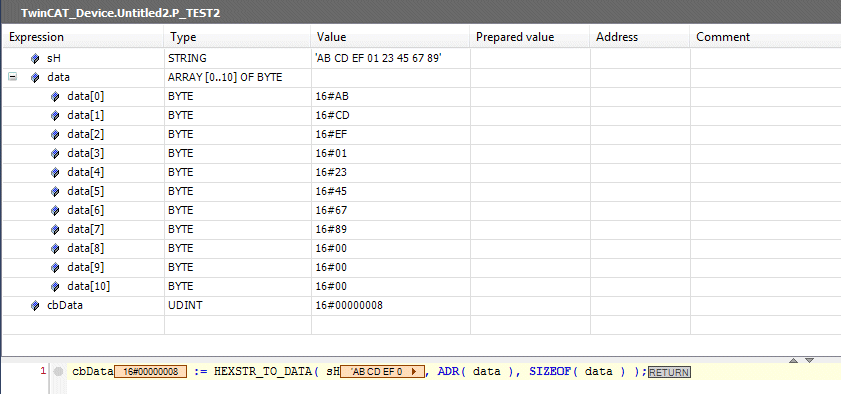Collapse the data array tree node
This screenshot has width=841, height=394.
[x=12, y=77]
